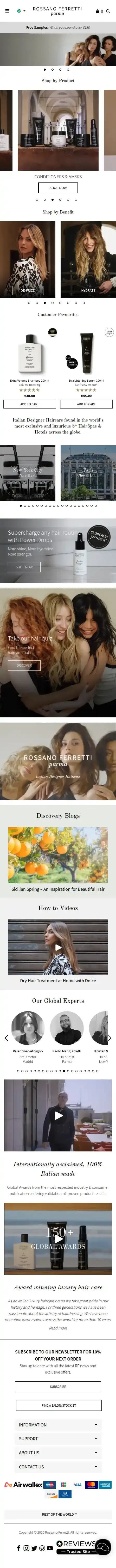116x1568 pixels.
Task: Add Extra Volume Shampoo to cart
Action: pyautogui.click(x=30, y=404)
